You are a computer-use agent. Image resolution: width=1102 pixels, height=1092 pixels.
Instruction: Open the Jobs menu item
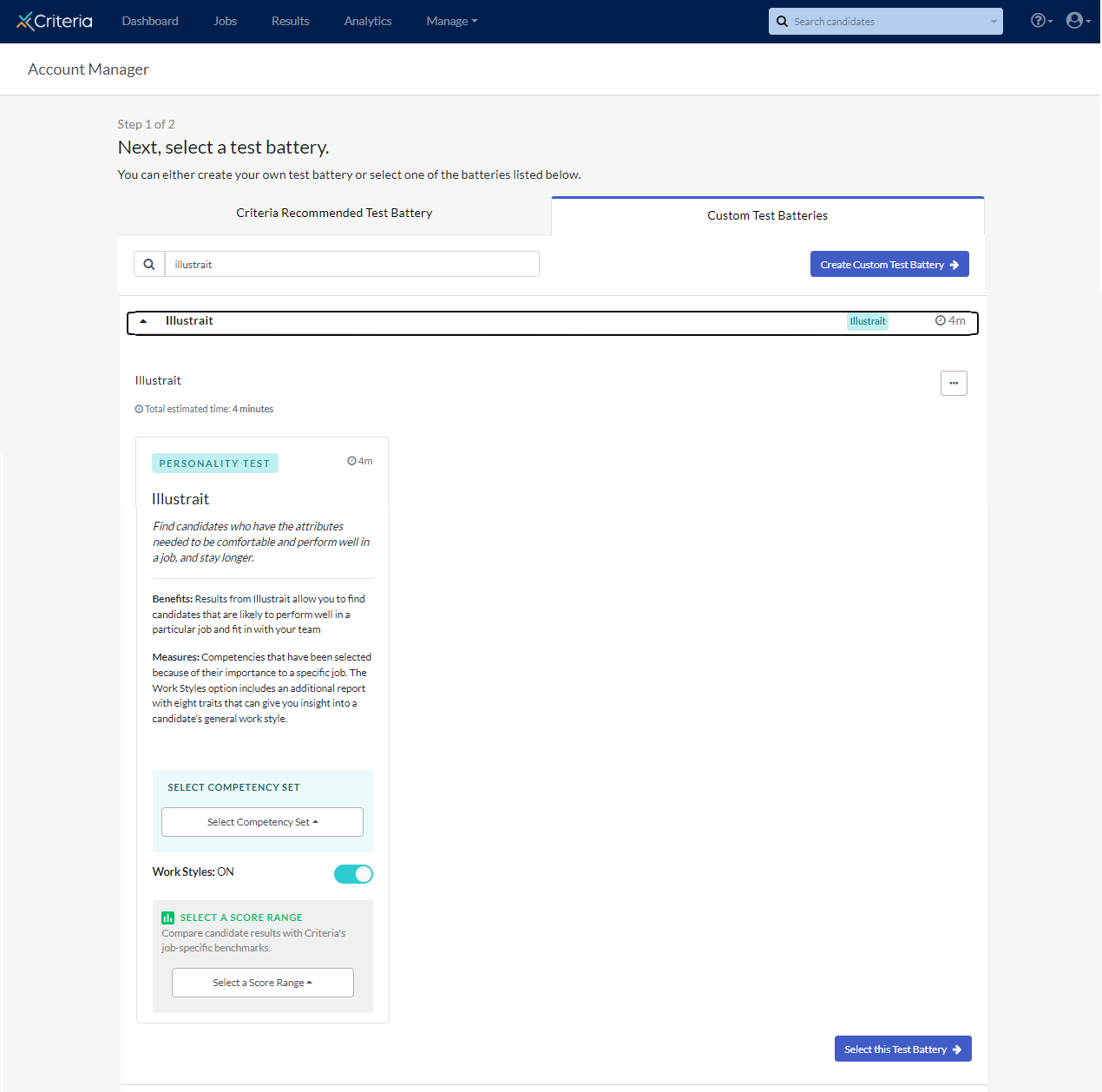225,21
